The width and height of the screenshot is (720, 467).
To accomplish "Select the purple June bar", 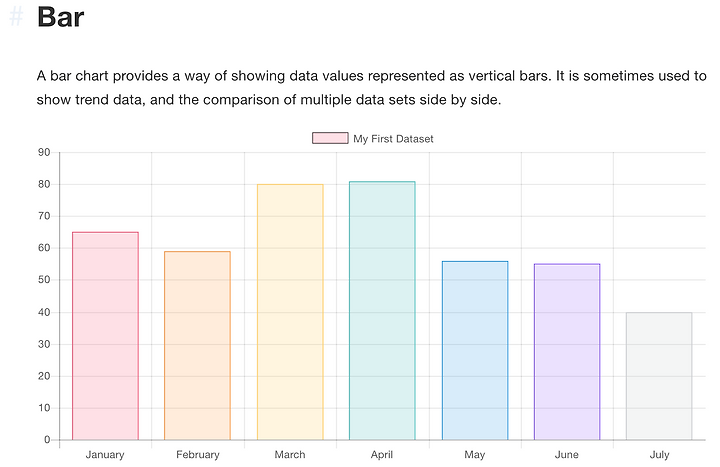I will [x=567, y=352].
